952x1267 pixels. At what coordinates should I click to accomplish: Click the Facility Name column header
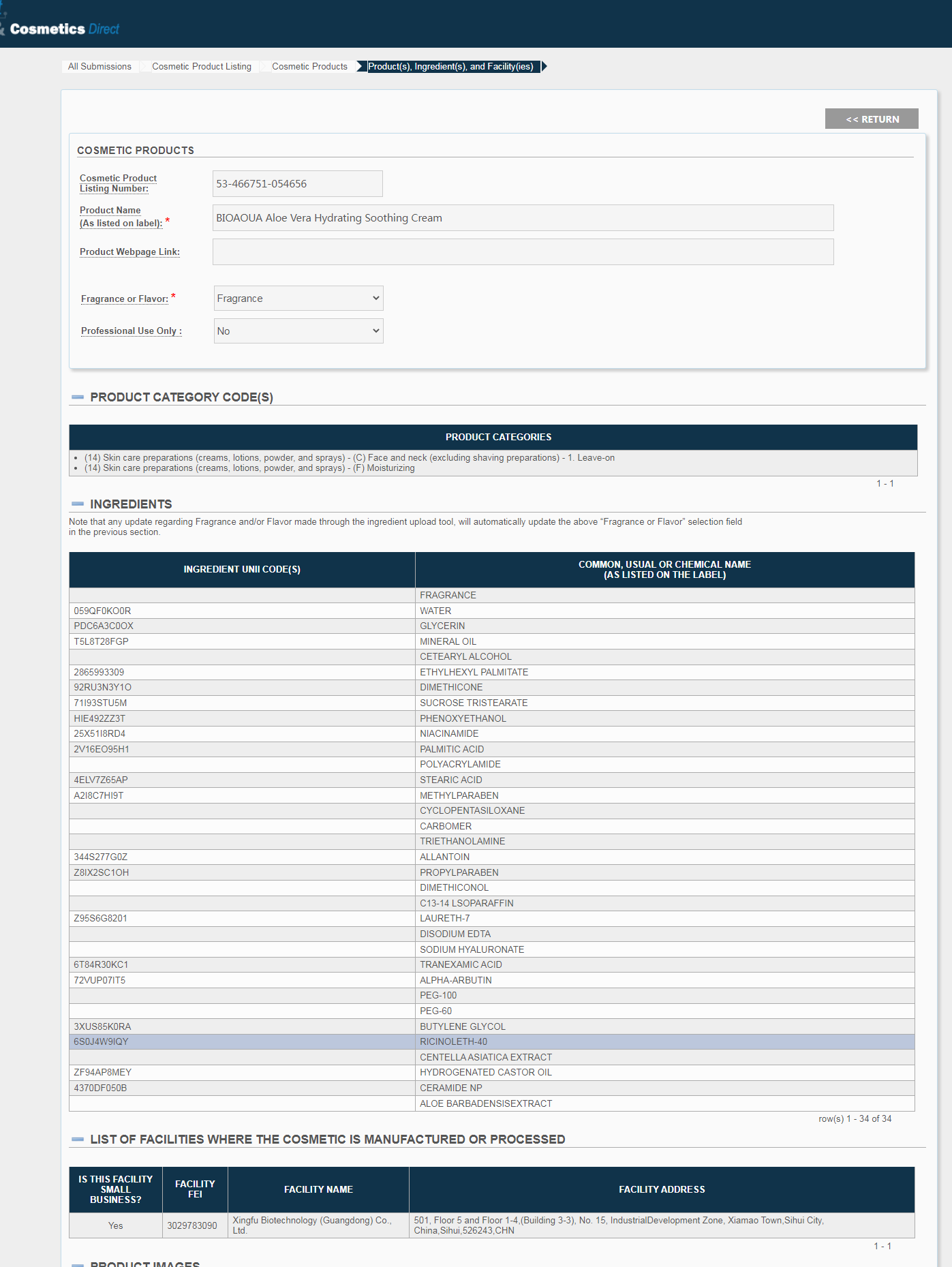click(318, 1189)
